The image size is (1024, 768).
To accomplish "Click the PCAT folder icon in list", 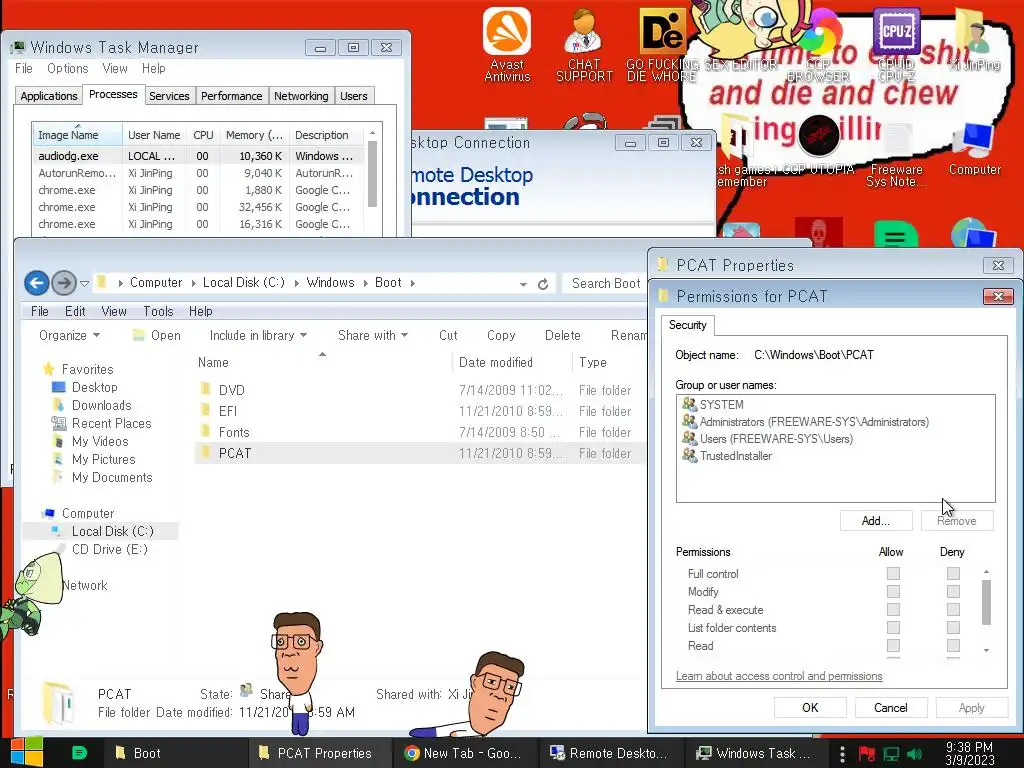I will [206, 453].
